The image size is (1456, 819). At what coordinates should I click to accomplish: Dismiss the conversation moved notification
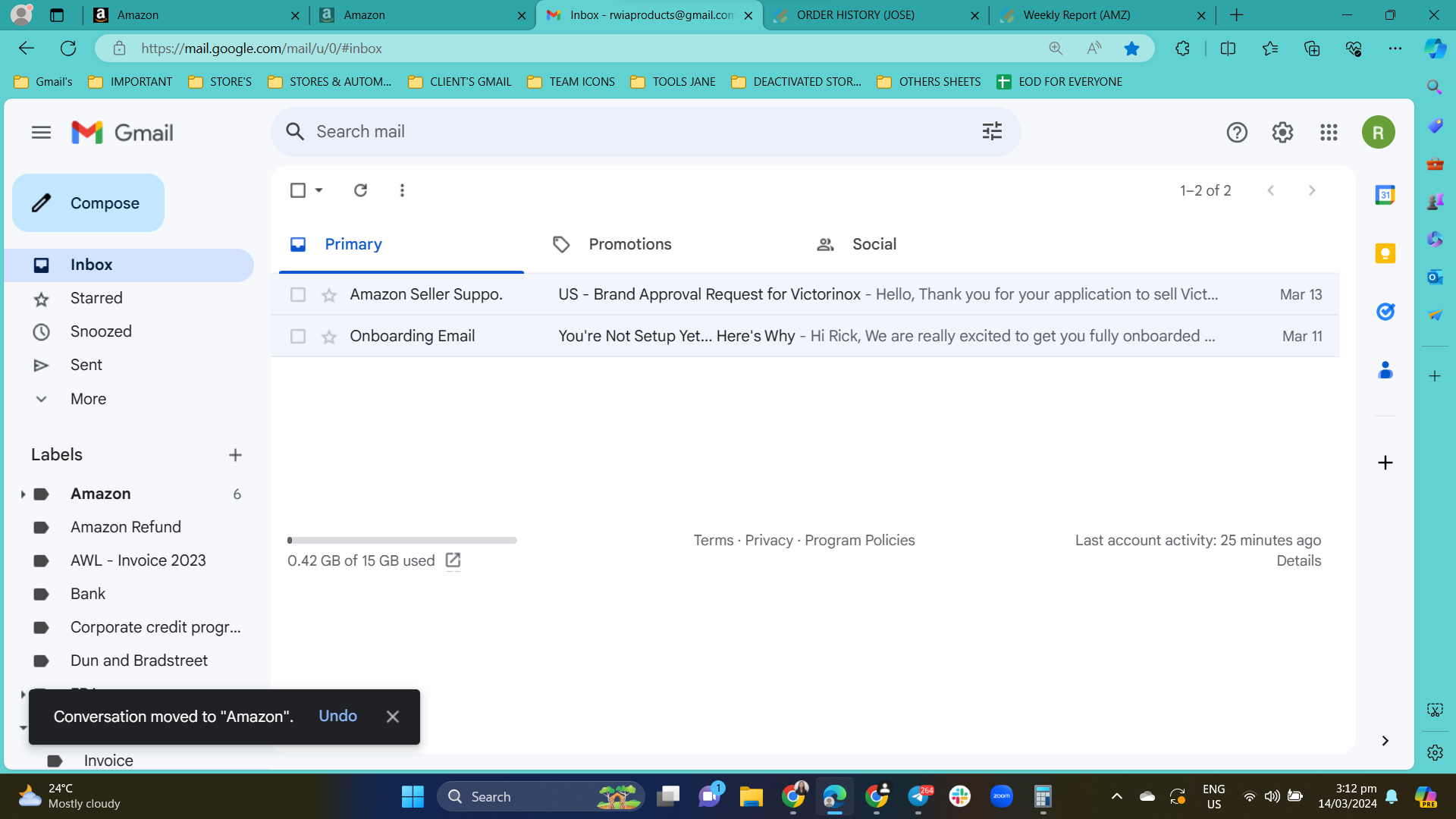(x=392, y=717)
